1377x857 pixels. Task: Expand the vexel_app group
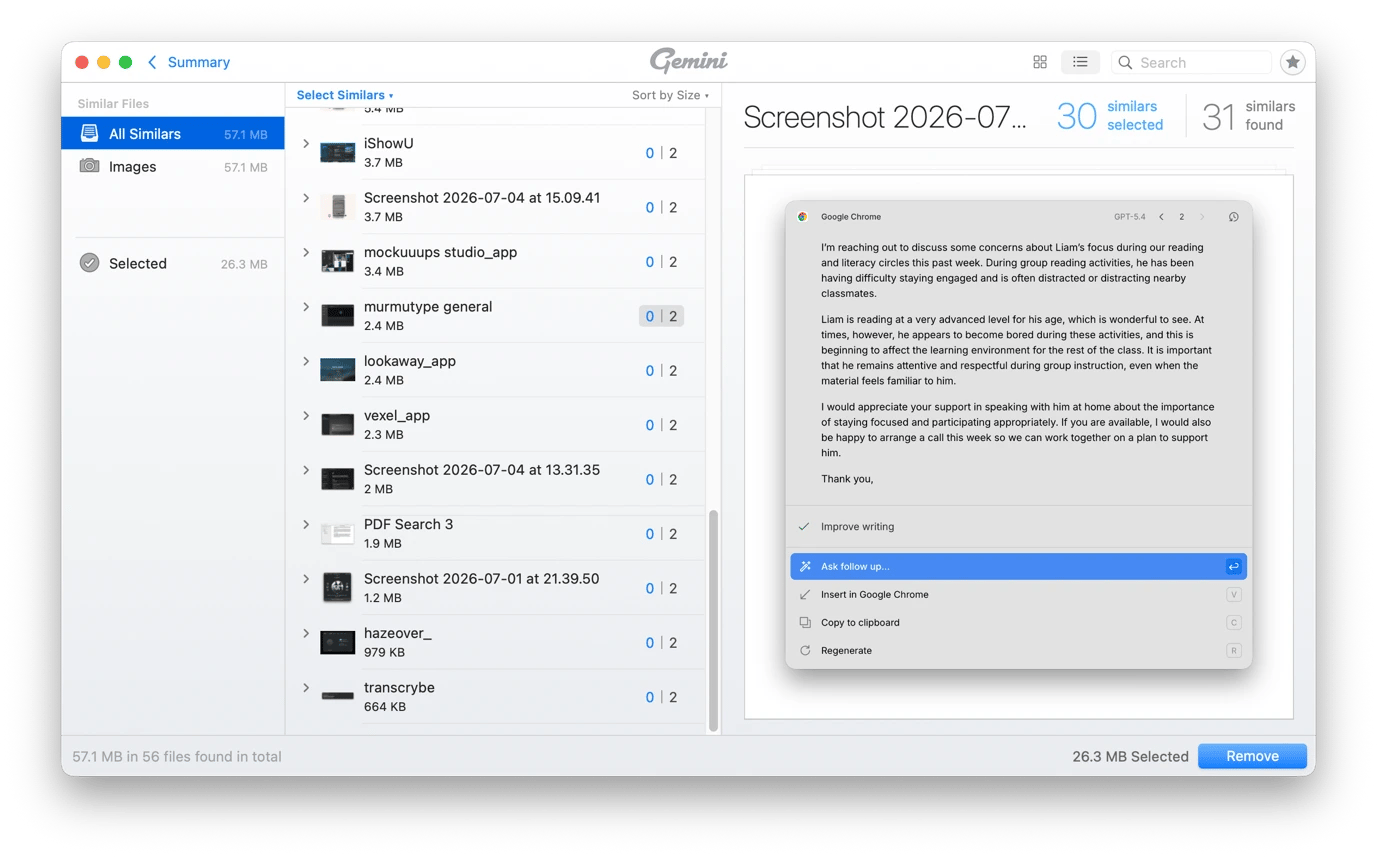click(306, 416)
